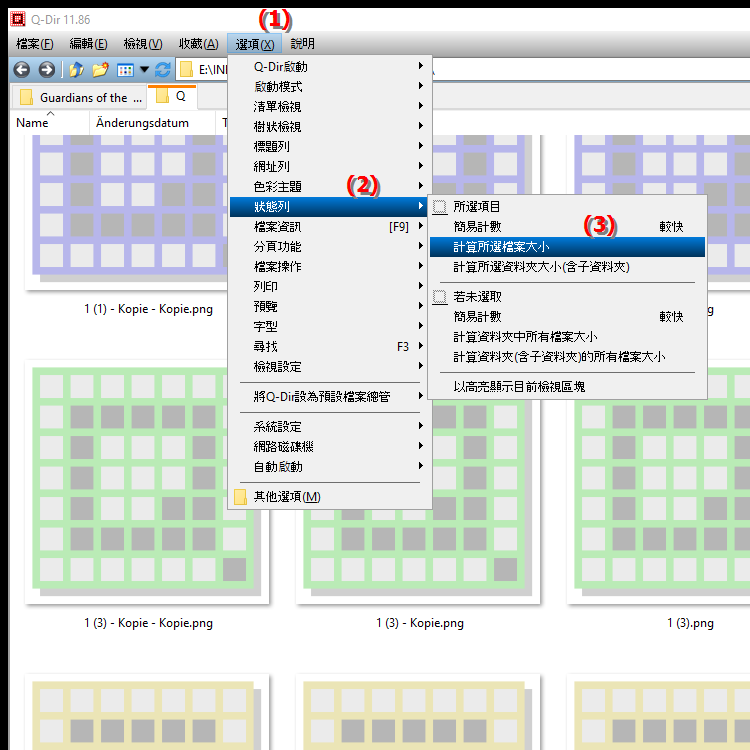The width and height of the screenshot is (750, 750).
Task: Open the 檢視設定 submenu
Action: coord(330,367)
